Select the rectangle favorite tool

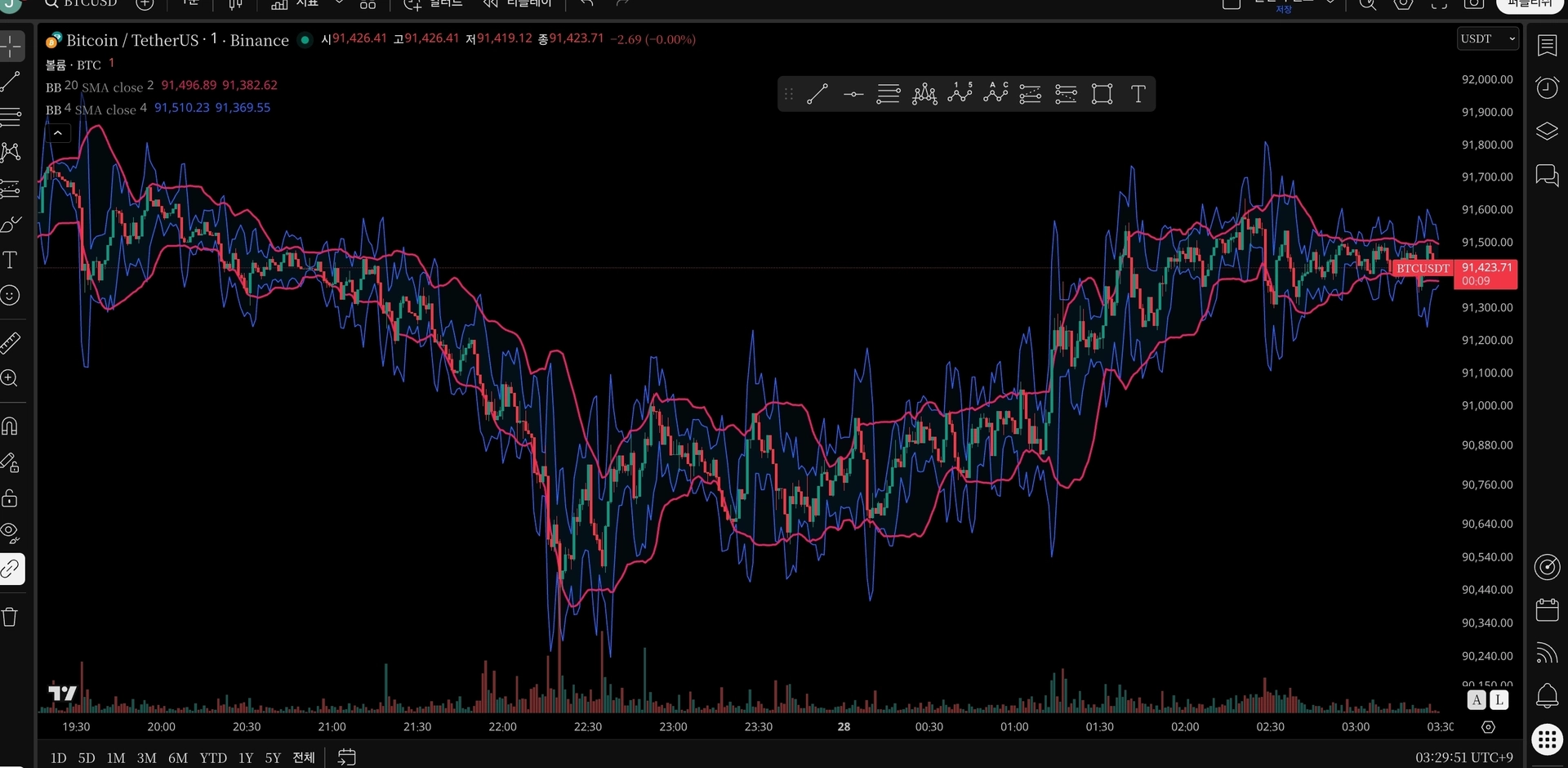tap(1102, 94)
